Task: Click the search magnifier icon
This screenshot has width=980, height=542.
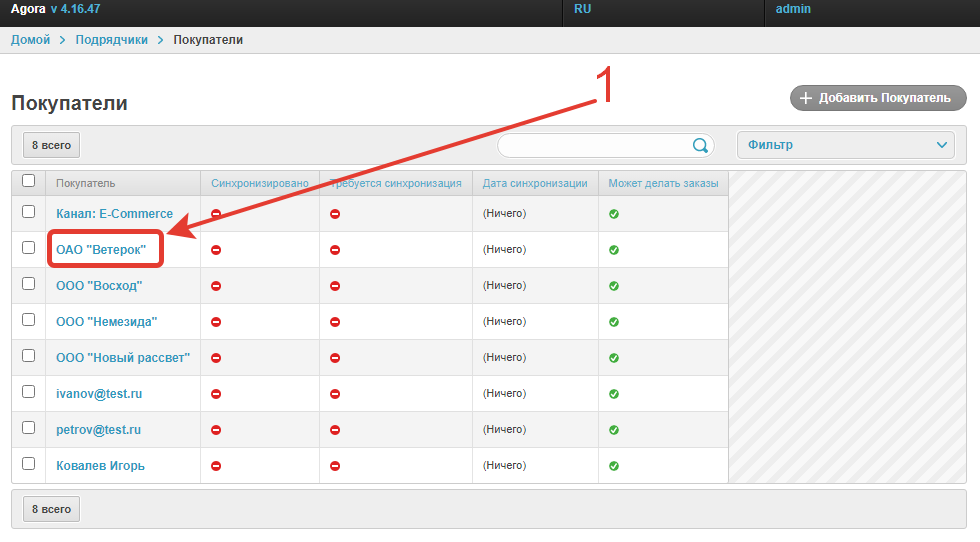Action: coord(700,145)
